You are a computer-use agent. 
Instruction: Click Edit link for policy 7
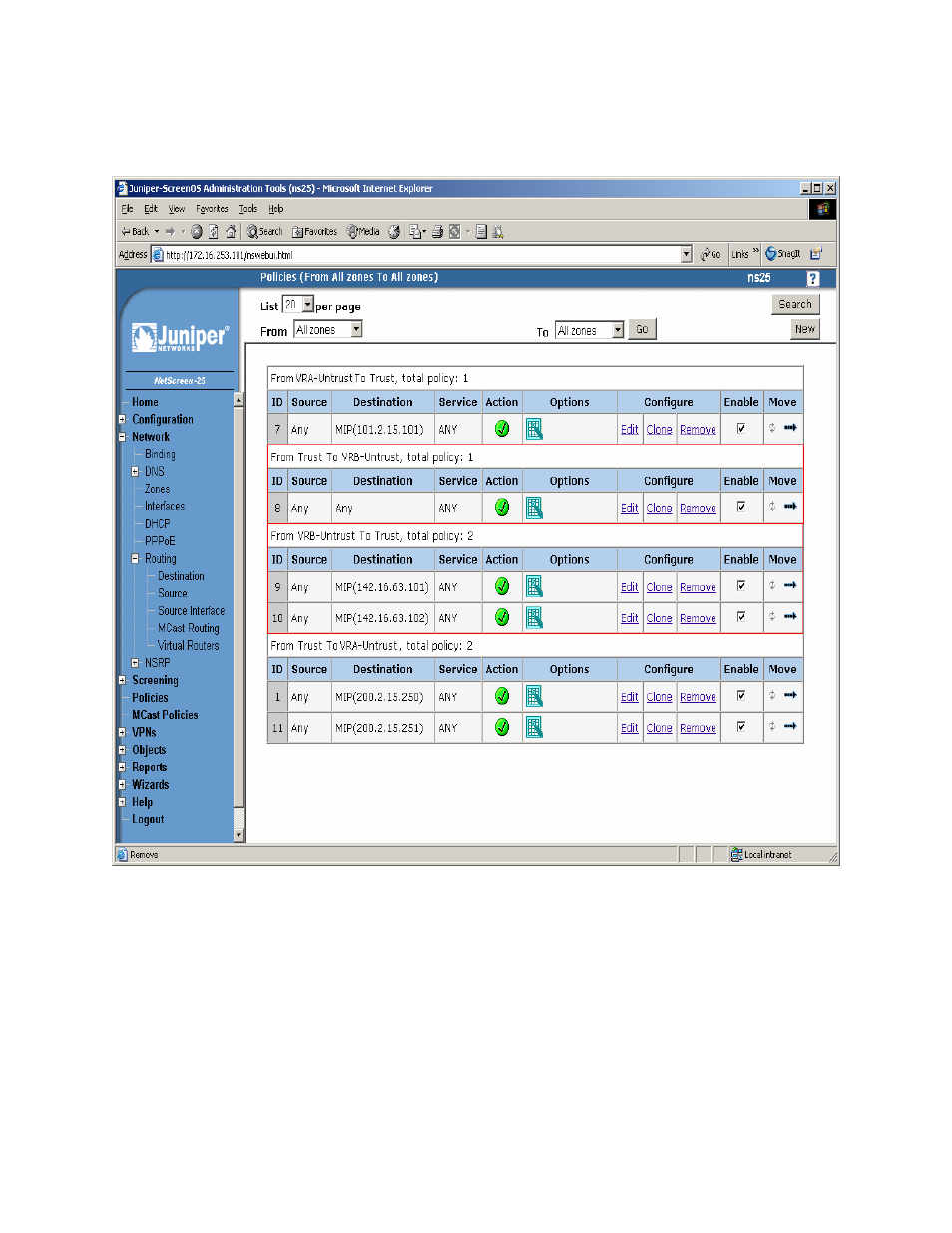coord(630,430)
